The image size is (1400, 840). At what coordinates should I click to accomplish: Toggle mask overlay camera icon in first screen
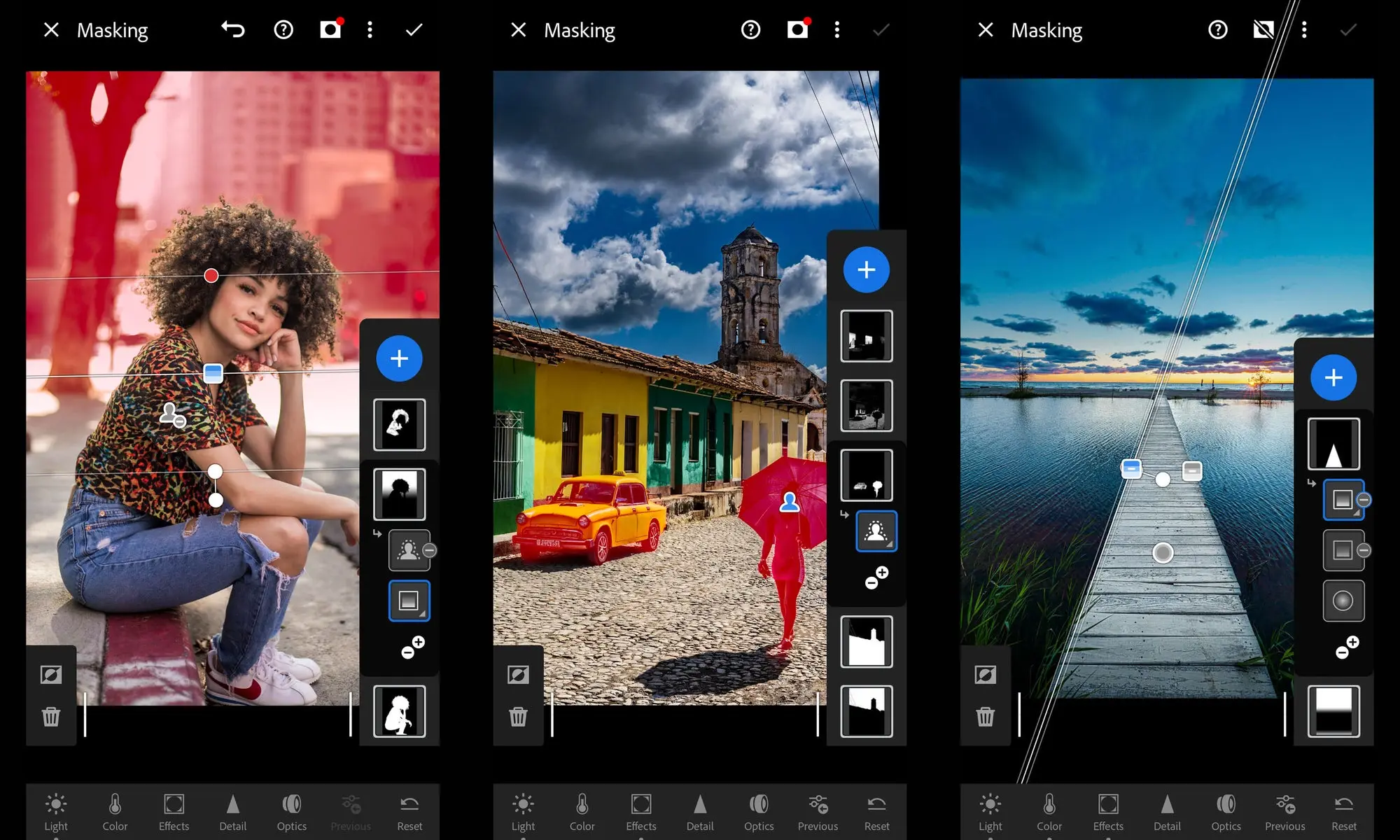tap(330, 29)
